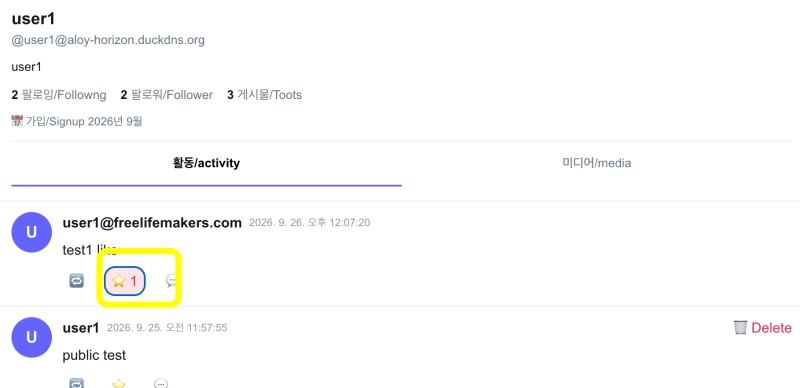Unfavorite the starred "test1 like" post

[125, 281]
